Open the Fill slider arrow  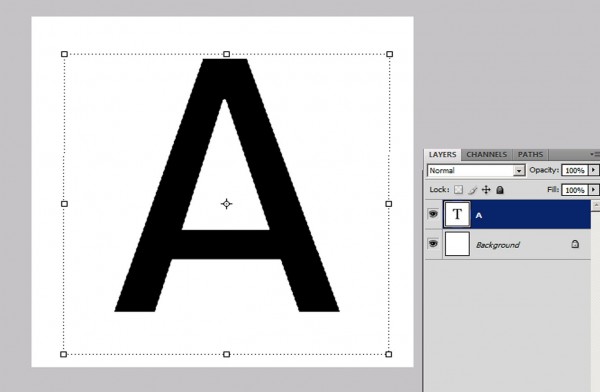click(593, 189)
